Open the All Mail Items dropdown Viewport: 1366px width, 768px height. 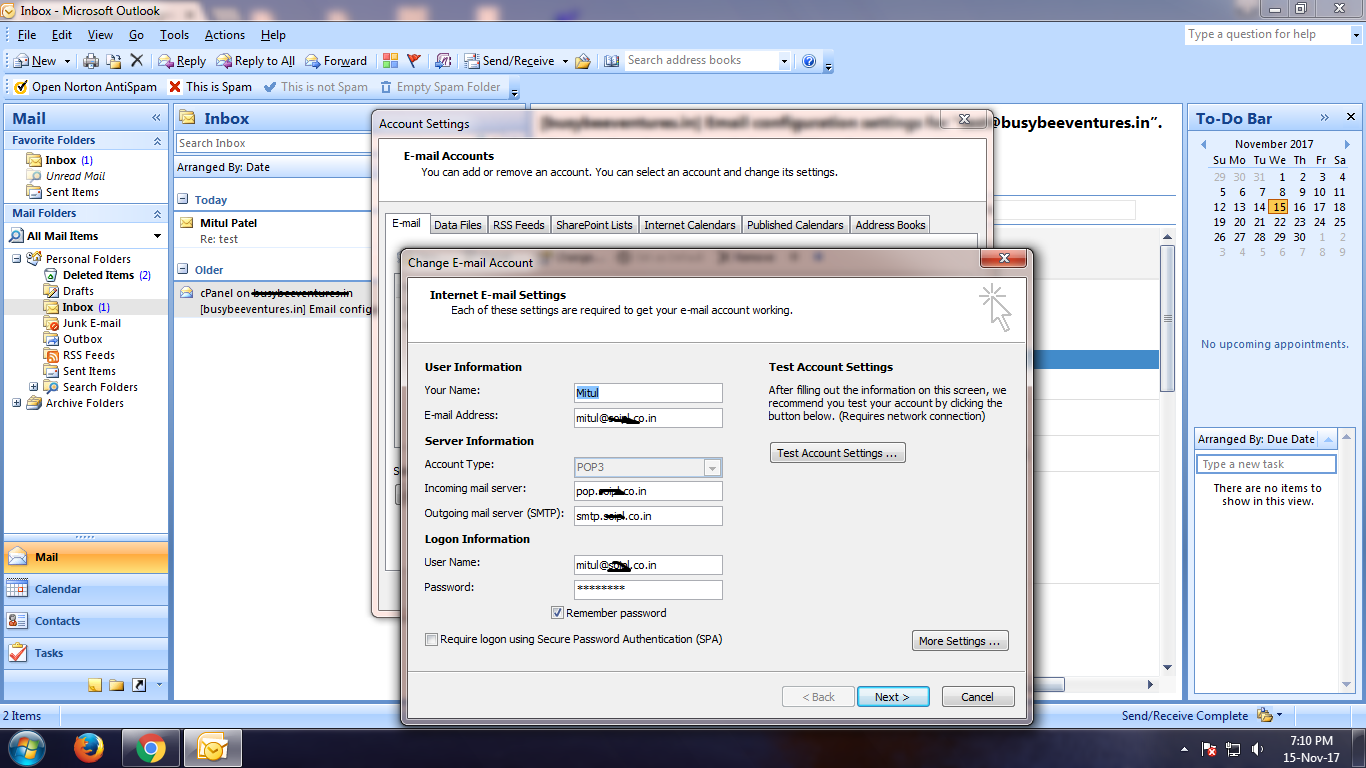click(157, 236)
